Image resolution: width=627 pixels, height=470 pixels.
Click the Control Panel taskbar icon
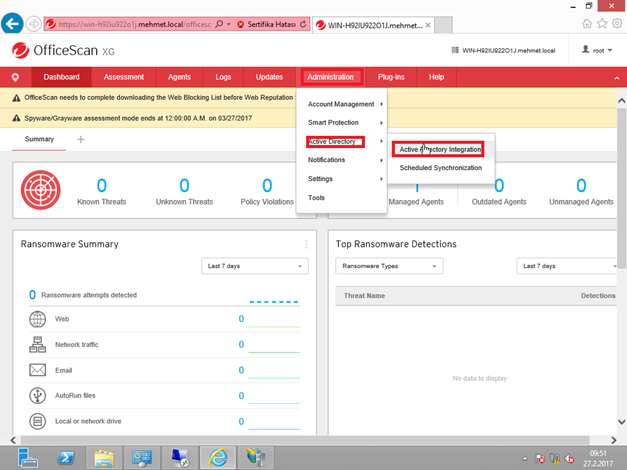(x=142, y=458)
